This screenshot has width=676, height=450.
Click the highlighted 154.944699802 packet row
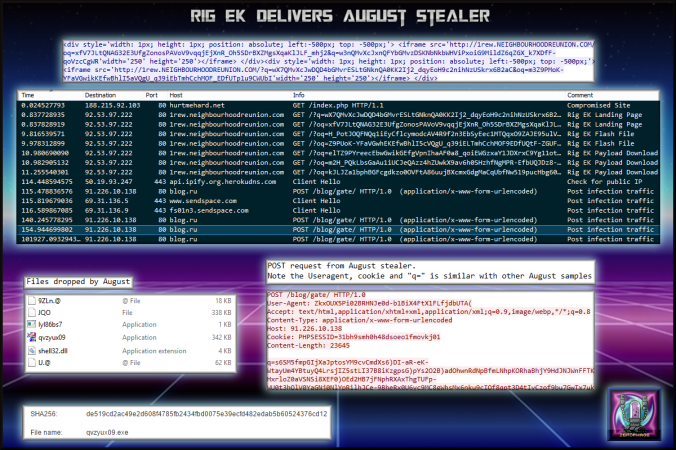(x=300, y=227)
